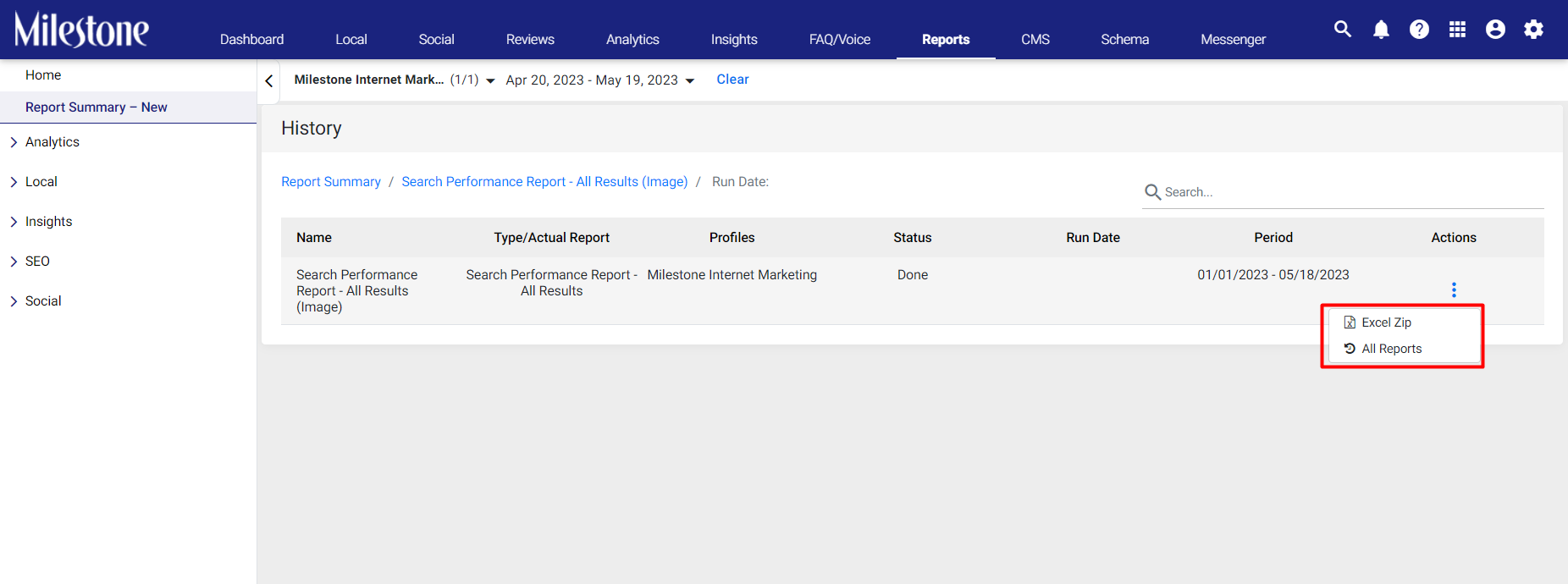This screenshot has width=1568, height=584.
Task: Open Report Summary – New in sidebar
Action: (97, 107)
